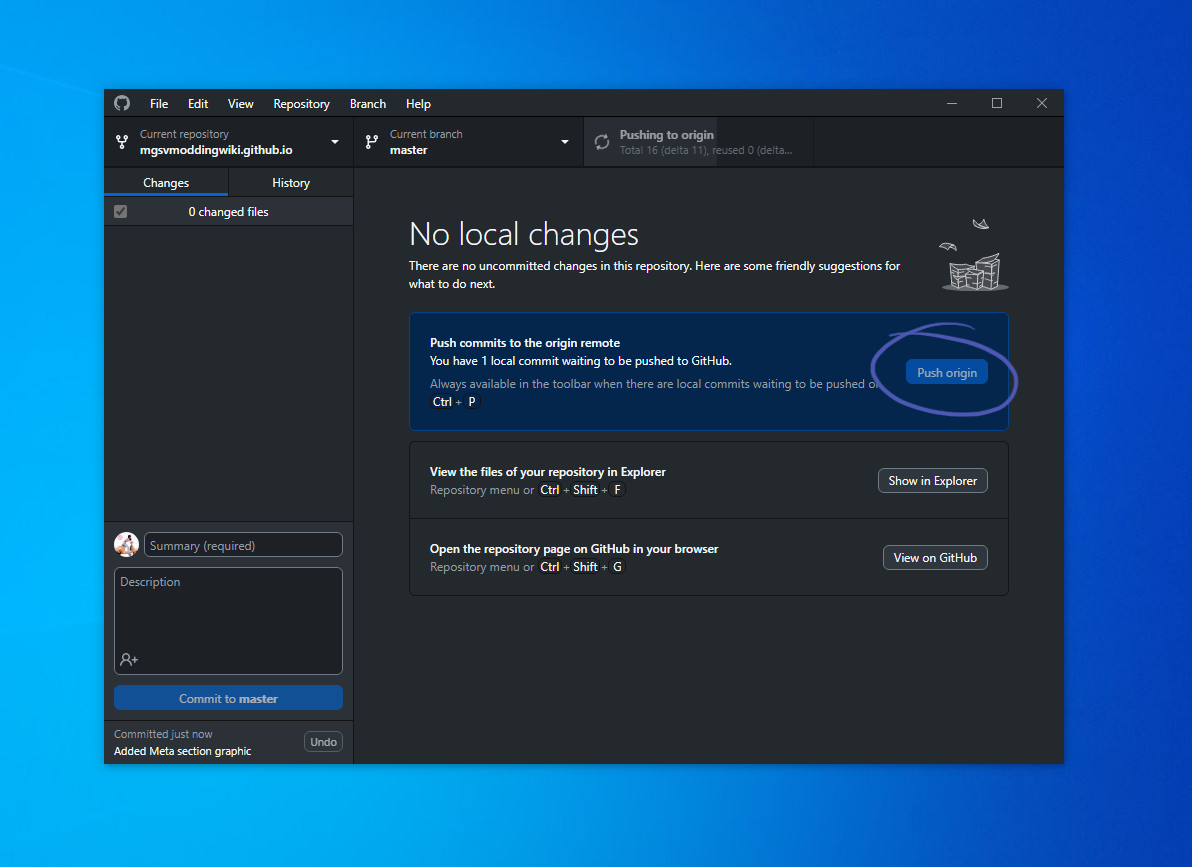The height and width of the screenshot is (867, 1192).
Task: Click the '0 changed files' label
Action: (228, 211)
